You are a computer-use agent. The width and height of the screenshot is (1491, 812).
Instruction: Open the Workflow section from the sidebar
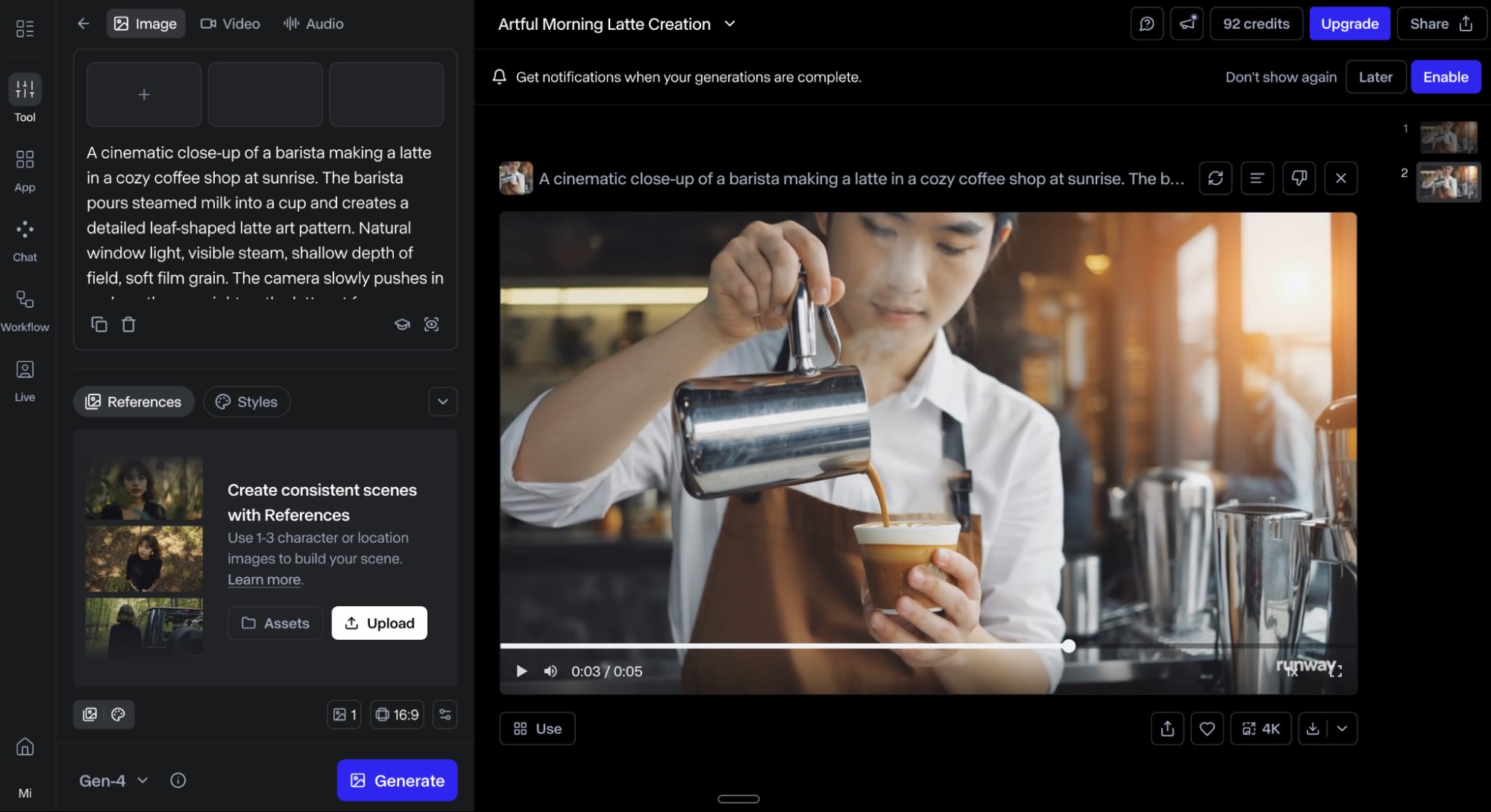pyautogui.click(x=25, y=307)
